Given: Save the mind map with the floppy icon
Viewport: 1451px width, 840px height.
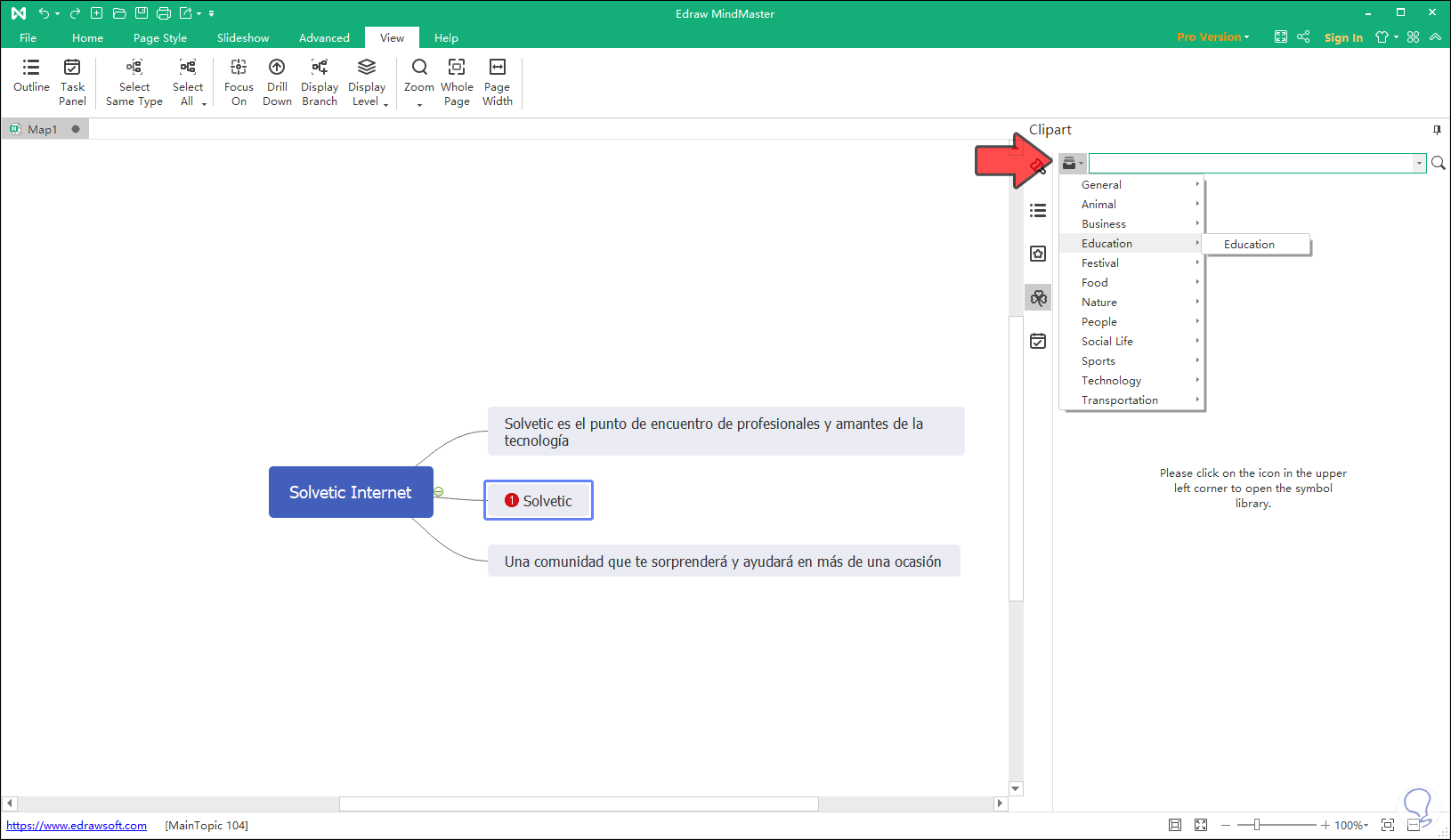Looking at the screenshot, I should pyautogui.click(x=142, y=13).
